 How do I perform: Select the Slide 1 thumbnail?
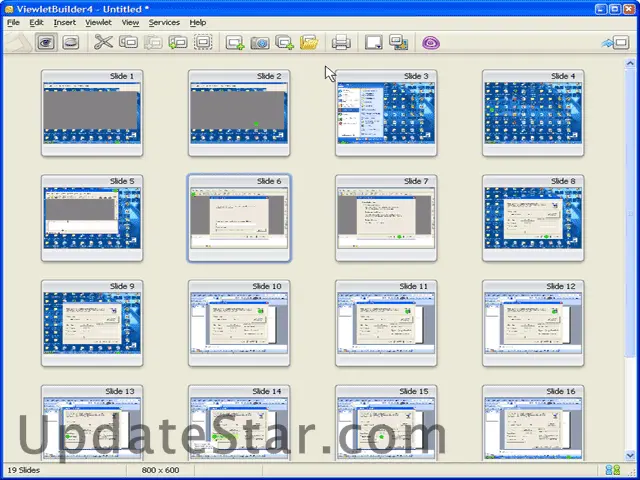coord(92,113)
